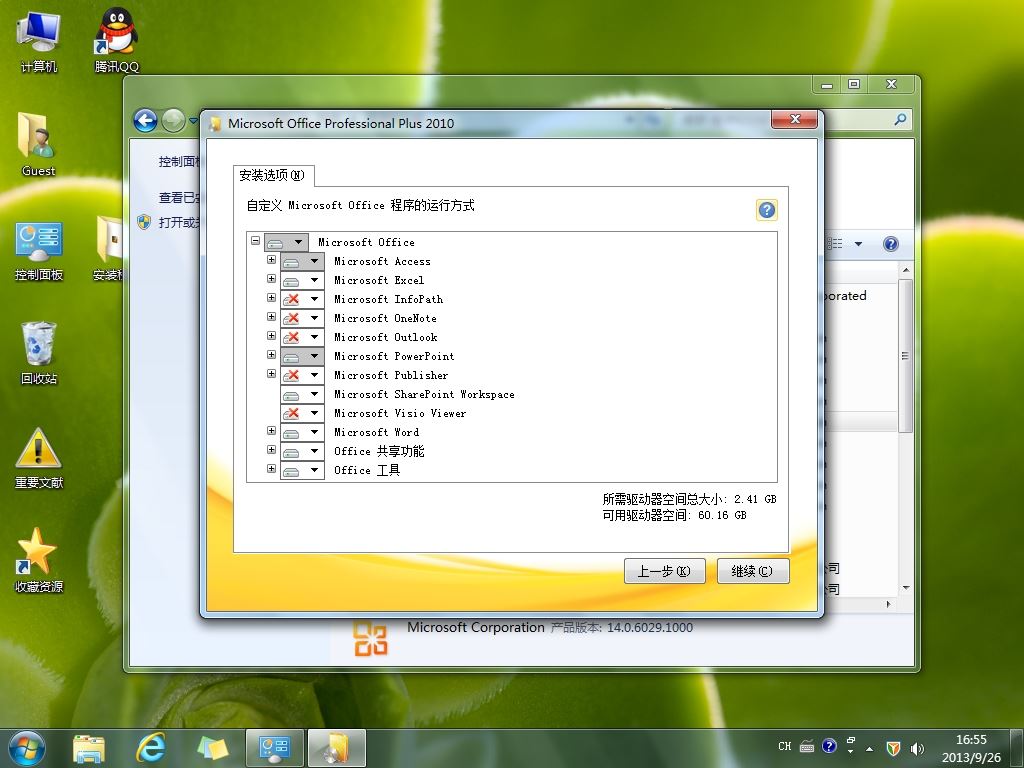This screenshot has width=1024, height=768.
Task: Open the 腾讯QQ desktop shortcut
Action: point(117,40)
